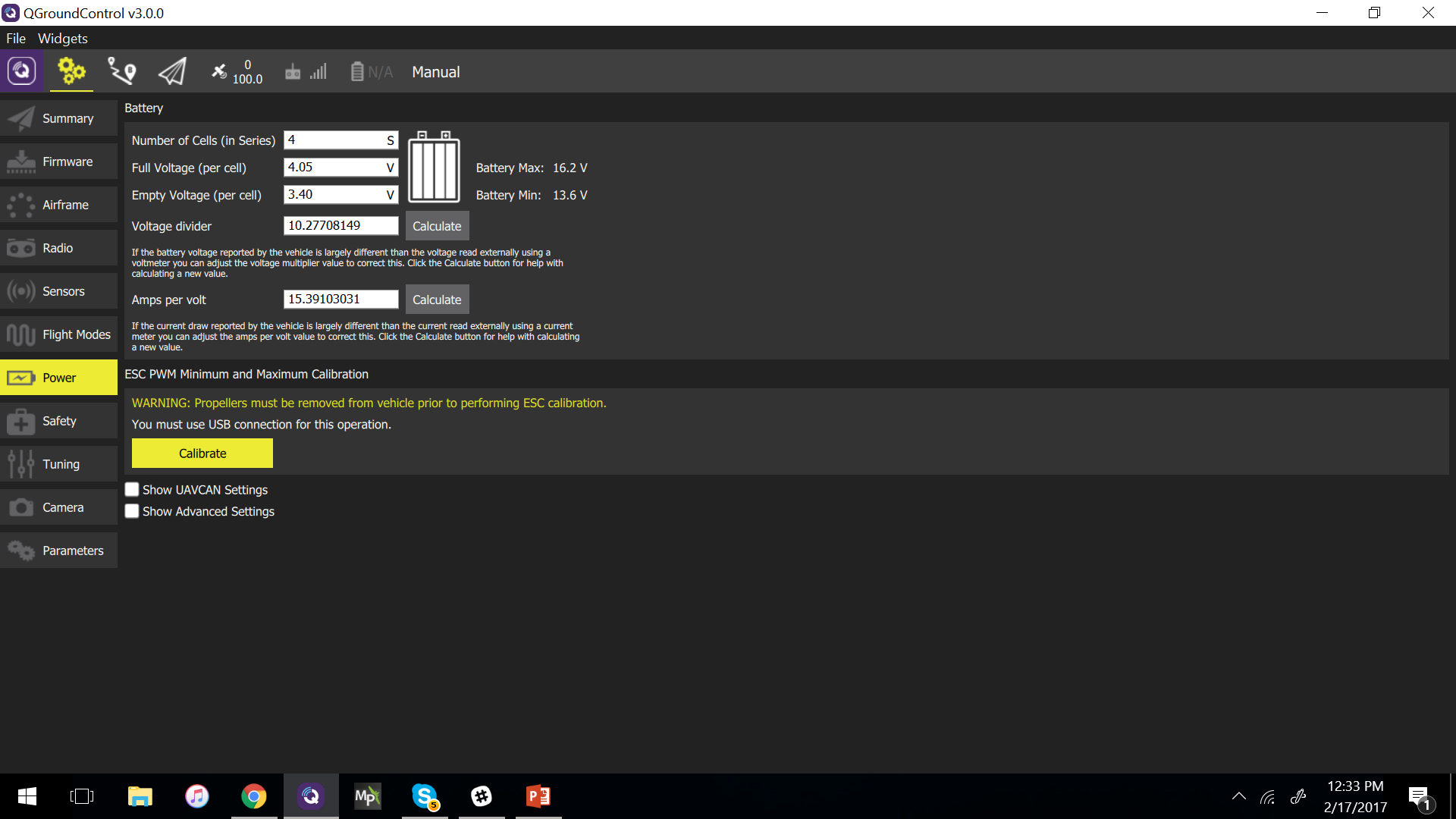1456x819 pixels.
Task: Click the amps per volt Calculate button
Action: tap(436, 299)
